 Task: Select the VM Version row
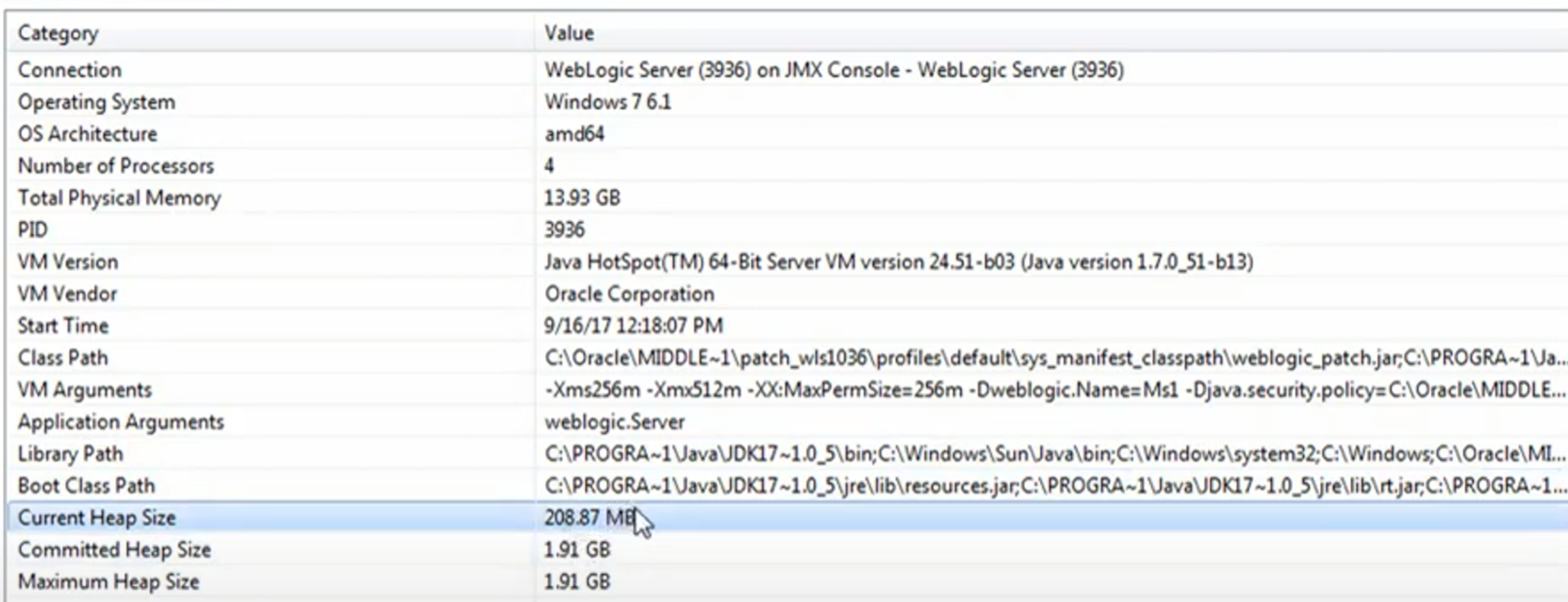tap(787, 262)
